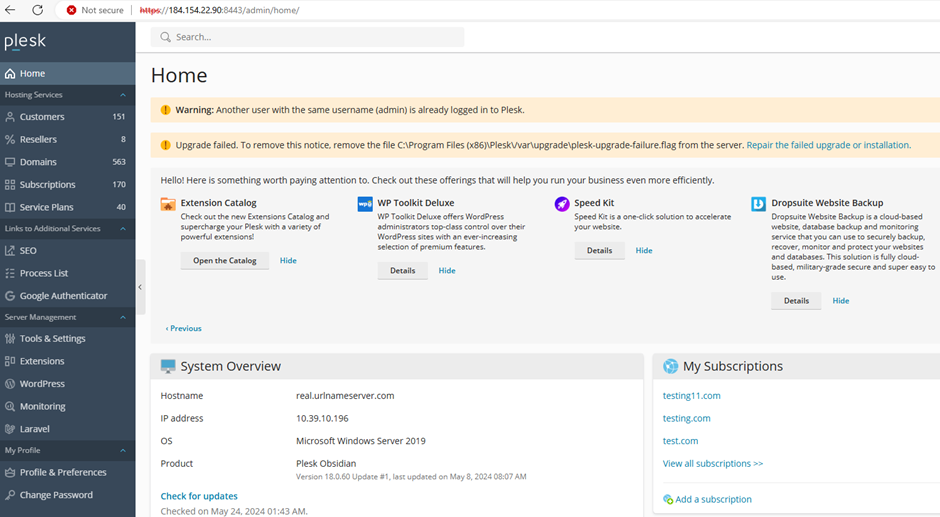
Task: Open the test.com subscription
Action: point(680,441)
